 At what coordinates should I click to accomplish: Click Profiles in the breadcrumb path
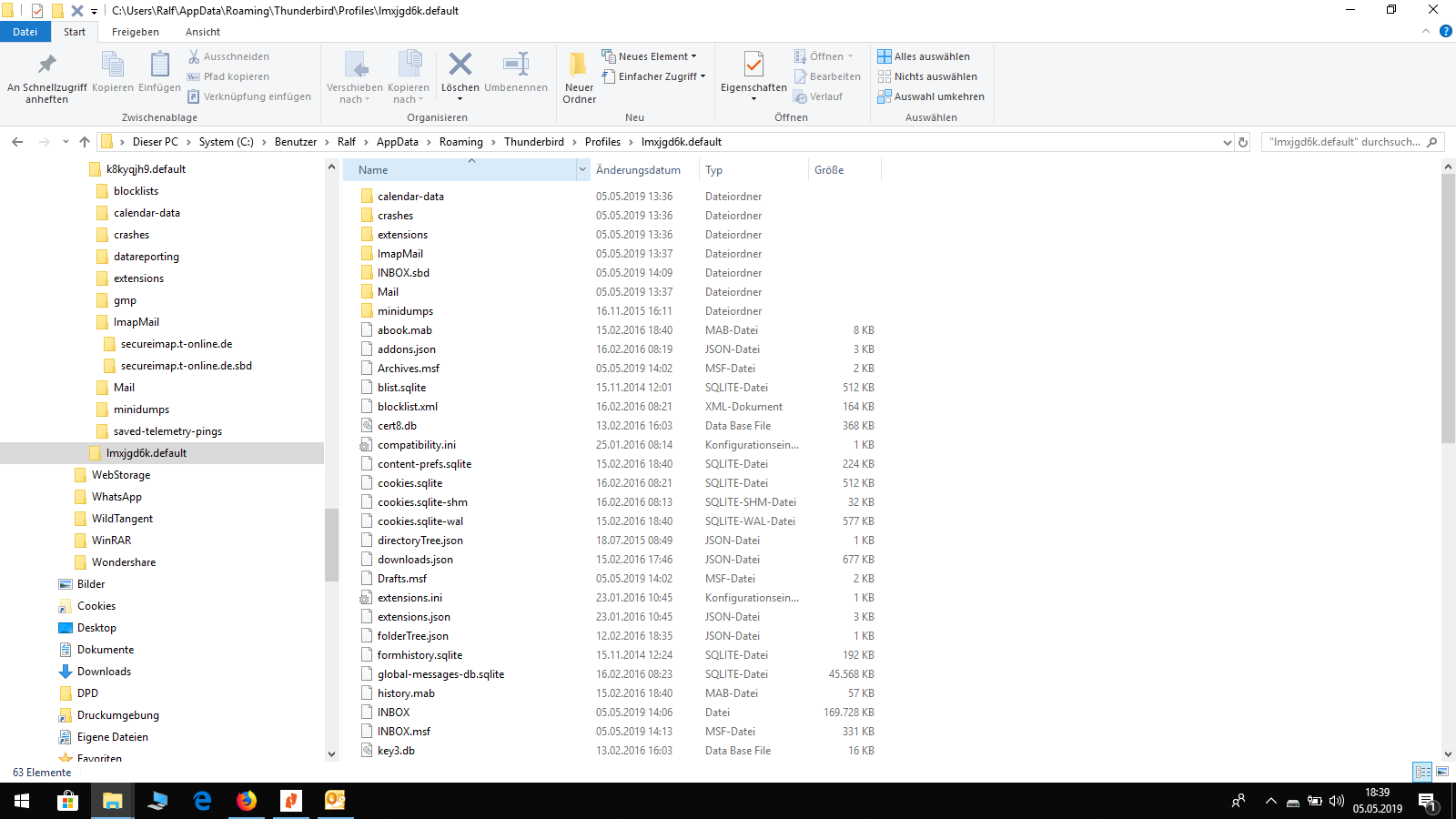coord(602,142)
